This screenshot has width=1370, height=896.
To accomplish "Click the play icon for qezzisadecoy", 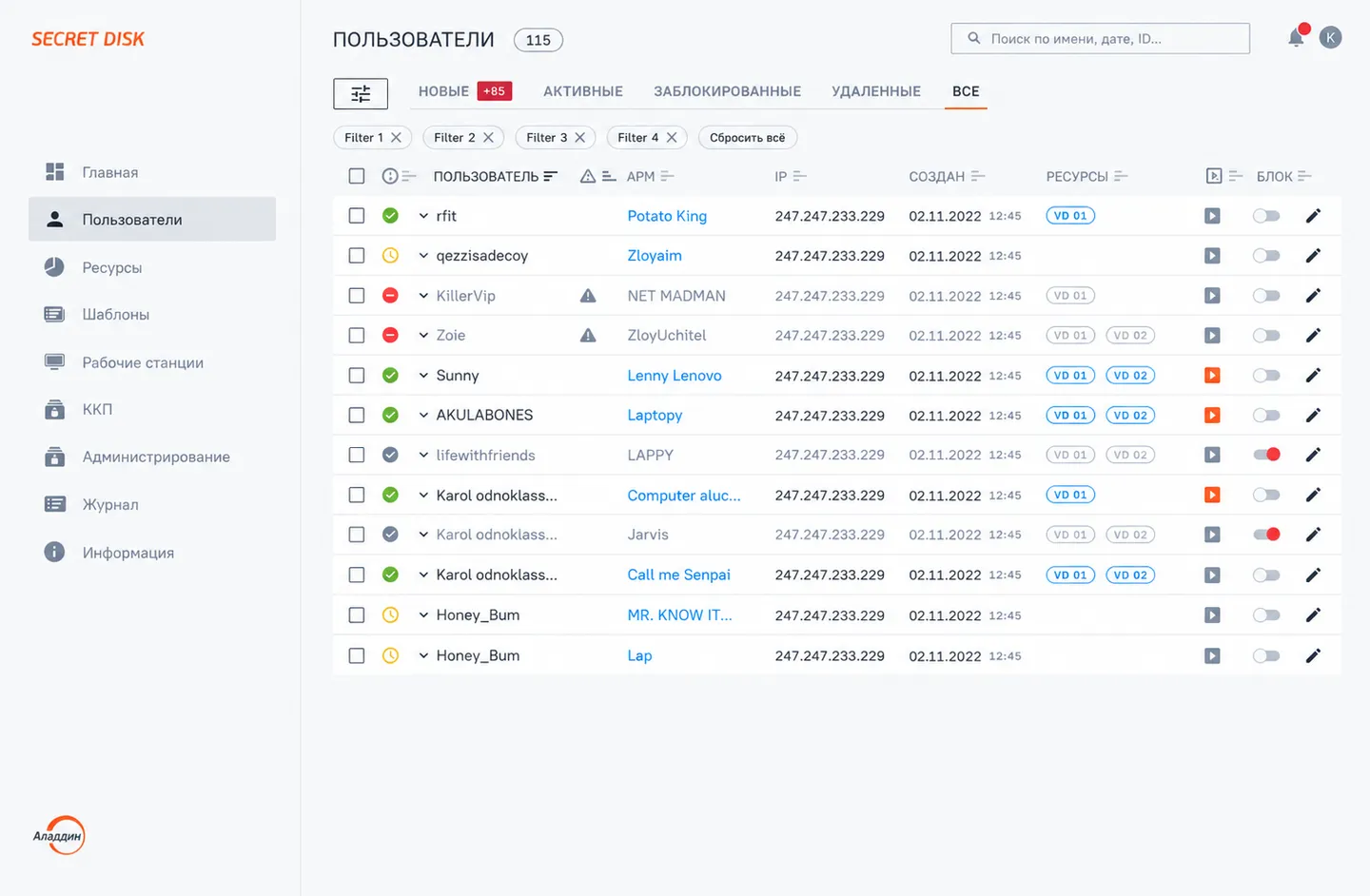I will (x=1212, y=256).
